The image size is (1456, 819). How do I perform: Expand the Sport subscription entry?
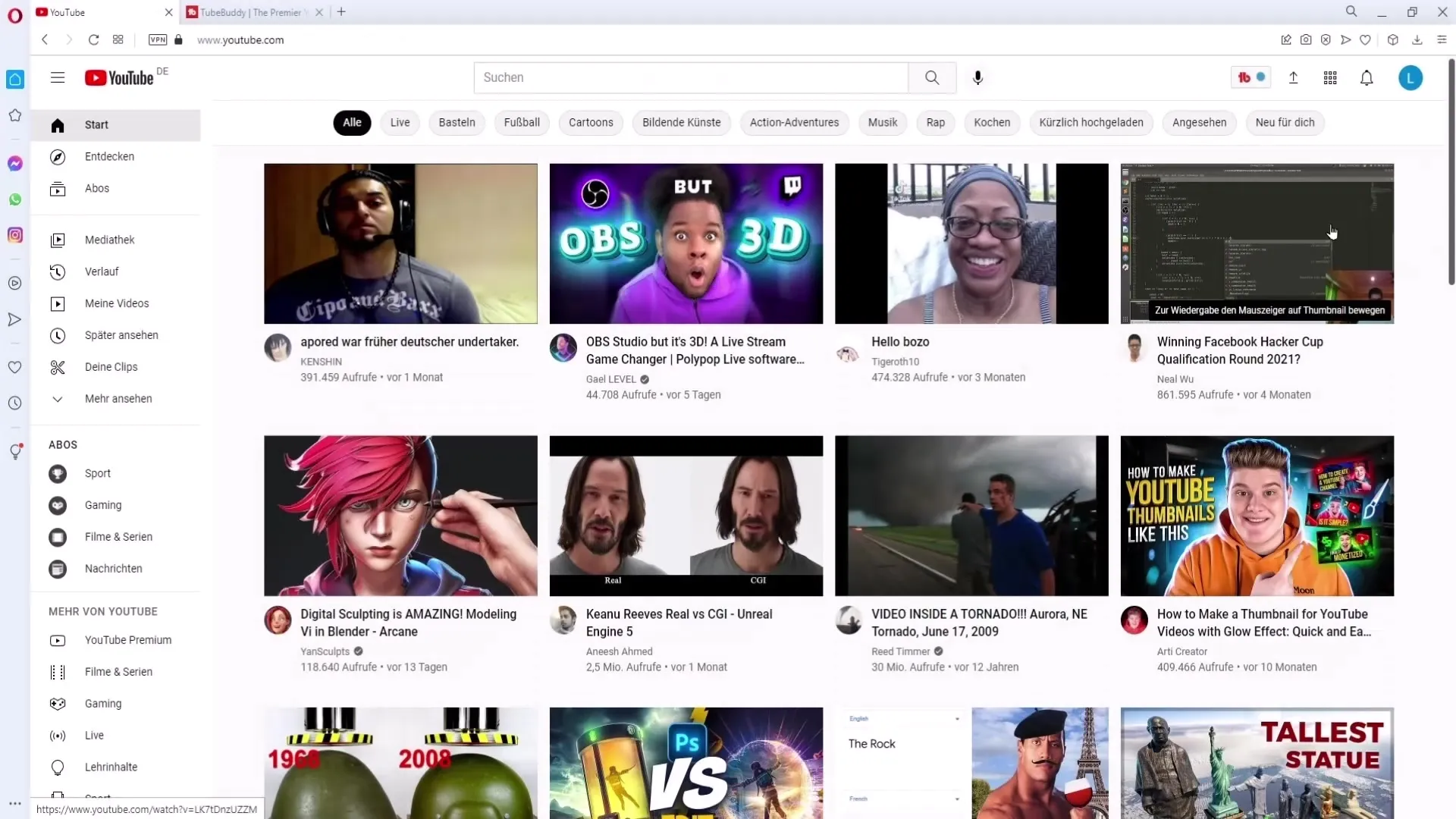[x=97, y=473]
